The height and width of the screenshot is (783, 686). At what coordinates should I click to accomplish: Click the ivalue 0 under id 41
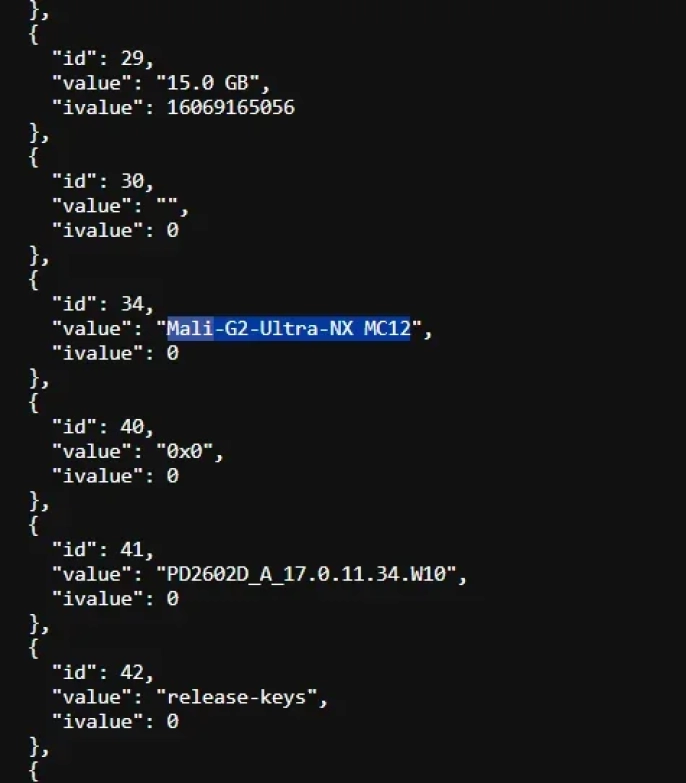click(172, 599)
